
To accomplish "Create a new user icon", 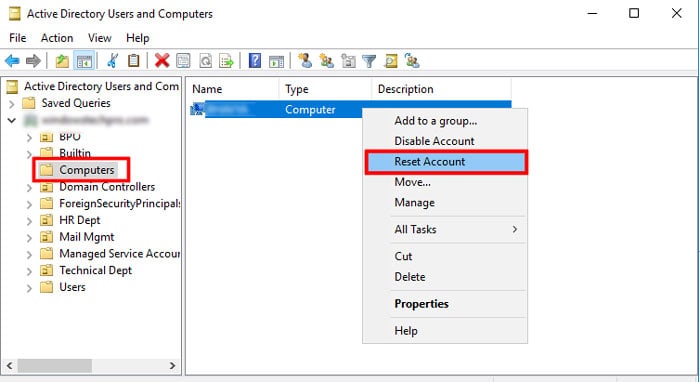I will tap(305, 60).
